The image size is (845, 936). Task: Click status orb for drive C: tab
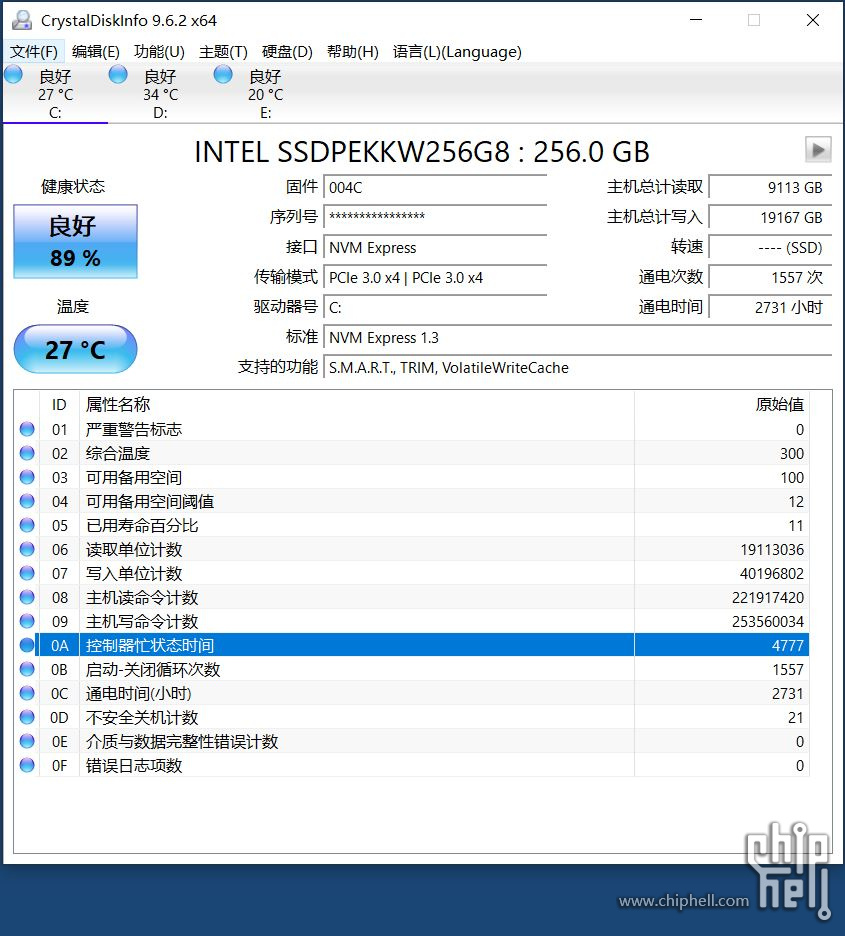pyautogui.click(x=13, y=75)
